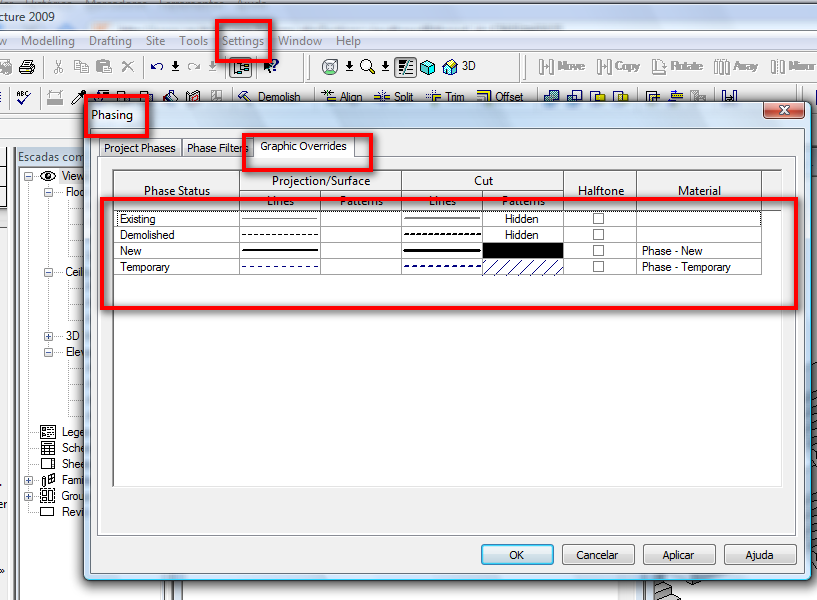Select the Align tool
Viewport: 817px width, 600px height.
click(342, 96)
